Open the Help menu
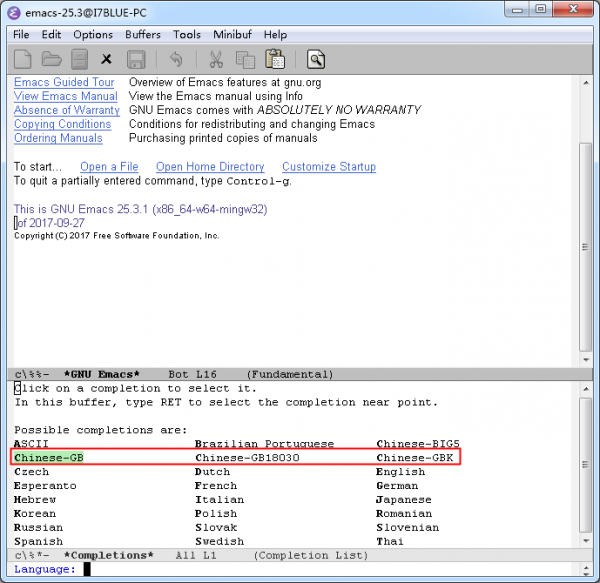 point(275,35)
